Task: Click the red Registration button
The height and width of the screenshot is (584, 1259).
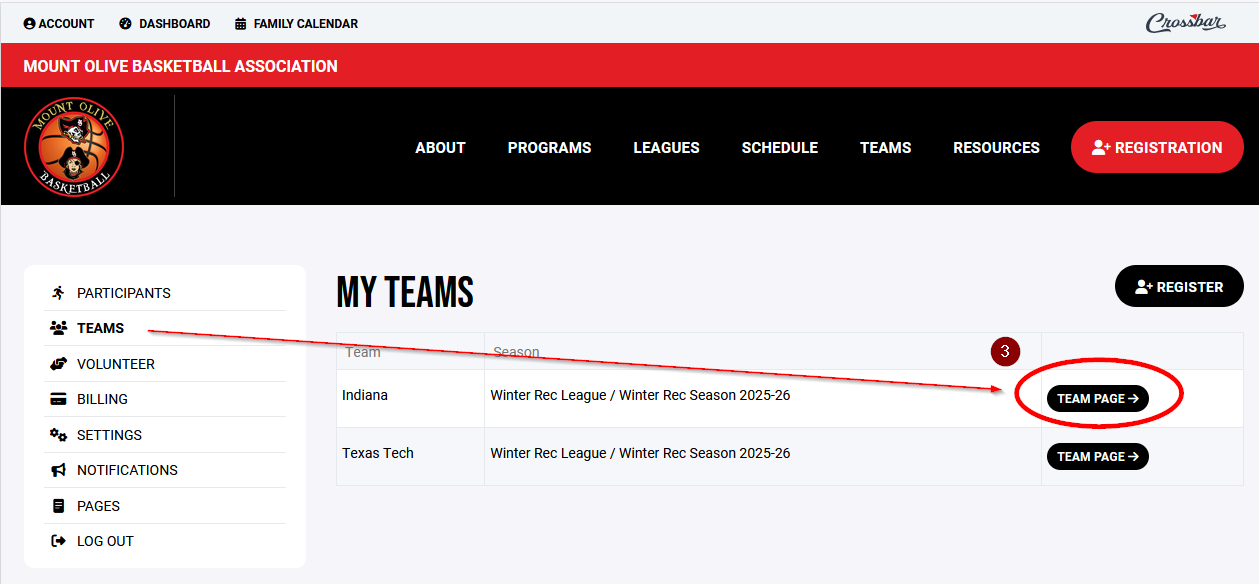Action: click(x=1157, y=147)
